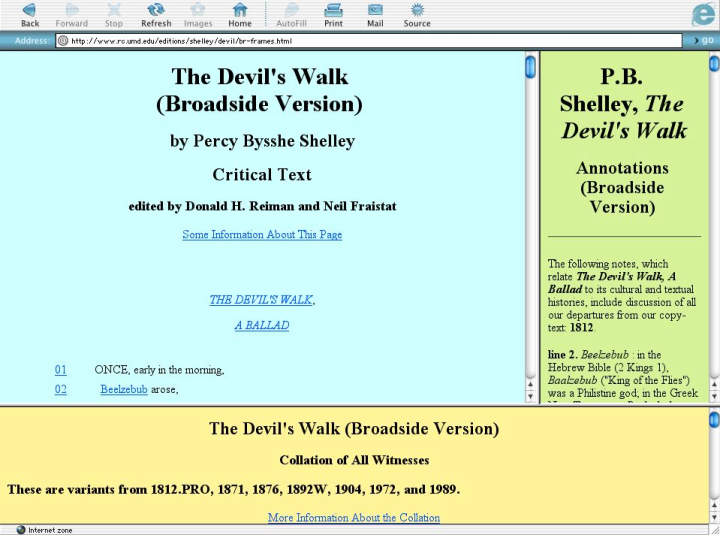Click line number 01 link

click(61, 370)
